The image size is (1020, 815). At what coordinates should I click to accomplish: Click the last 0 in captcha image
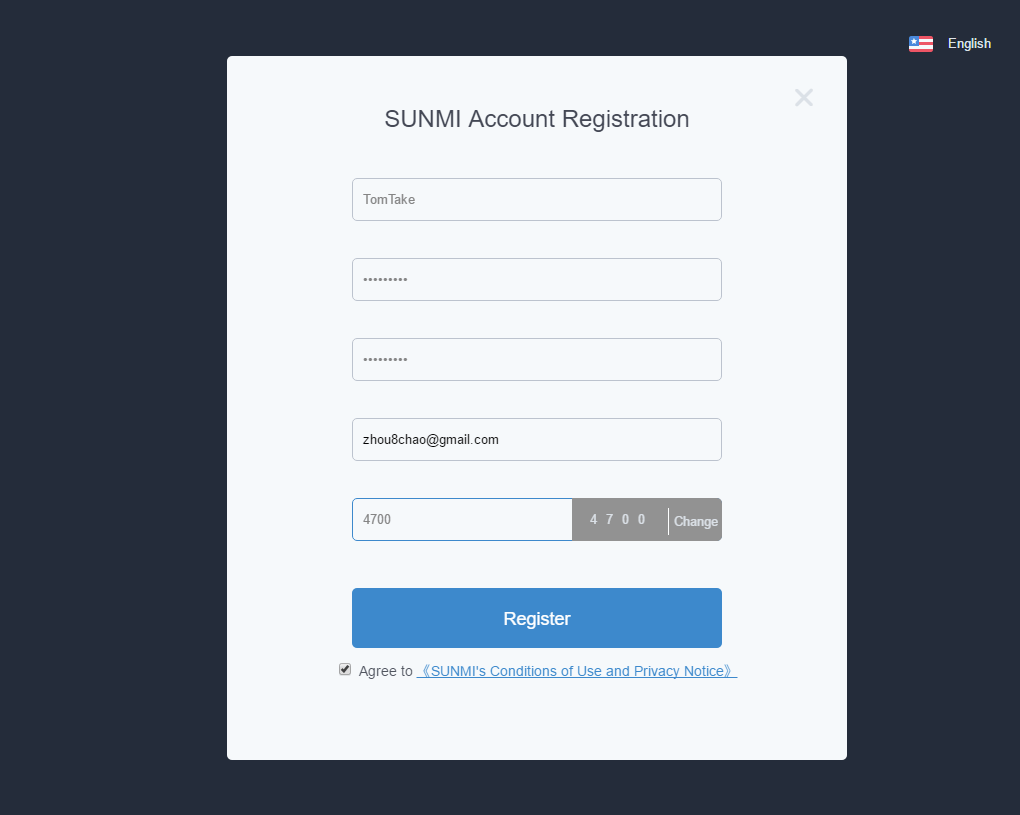coord(641,519)
